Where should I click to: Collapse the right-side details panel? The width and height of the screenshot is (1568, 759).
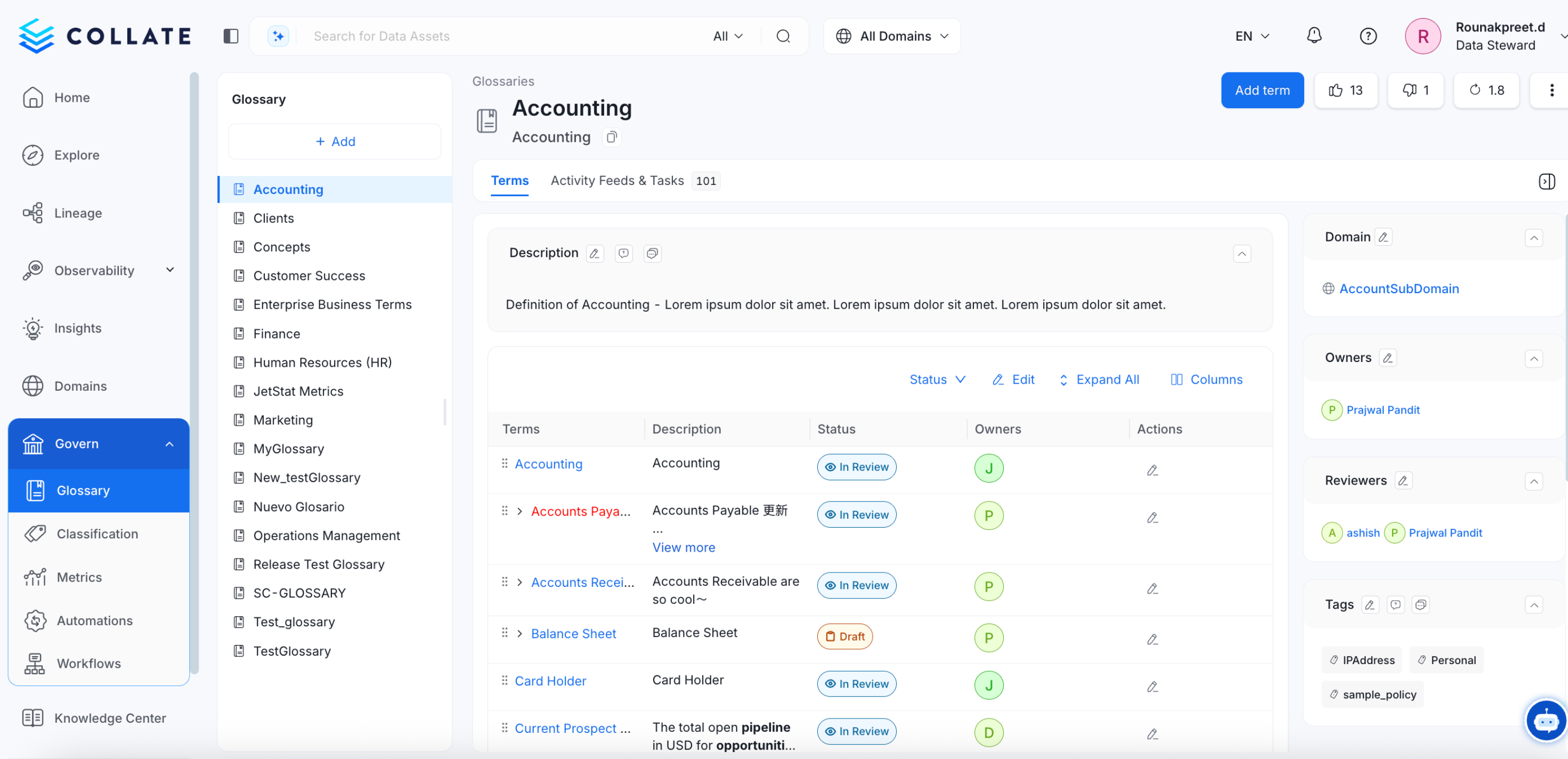click(x=1547, y=181)
